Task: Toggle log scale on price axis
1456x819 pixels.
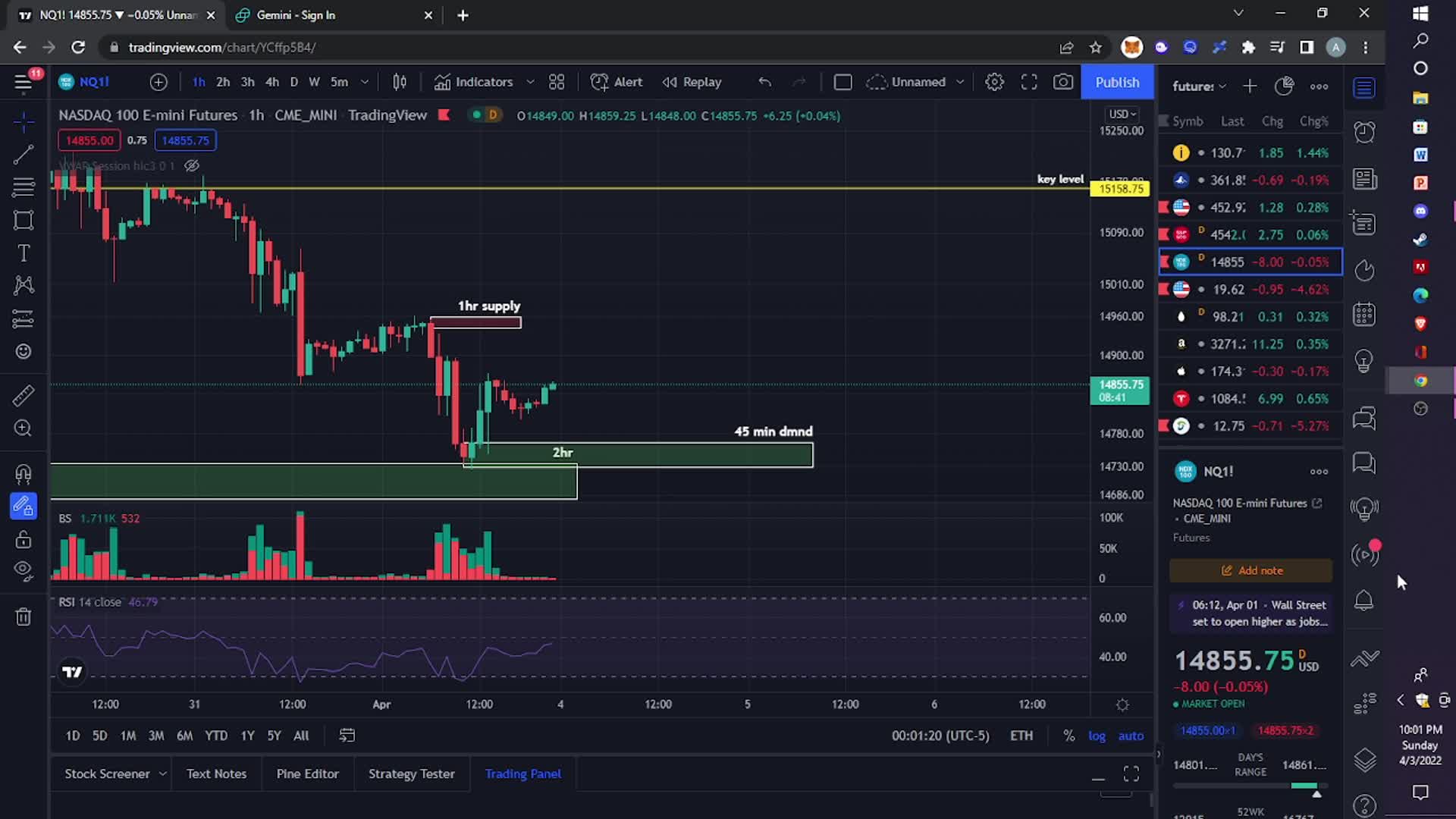Action: pyautogui.click(x=1097, y=736)
